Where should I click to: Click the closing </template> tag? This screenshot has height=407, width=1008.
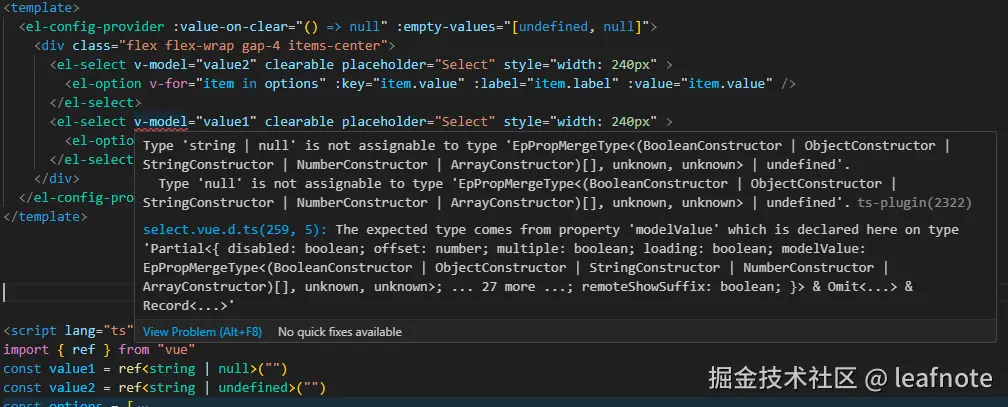(x=45, y=217)
